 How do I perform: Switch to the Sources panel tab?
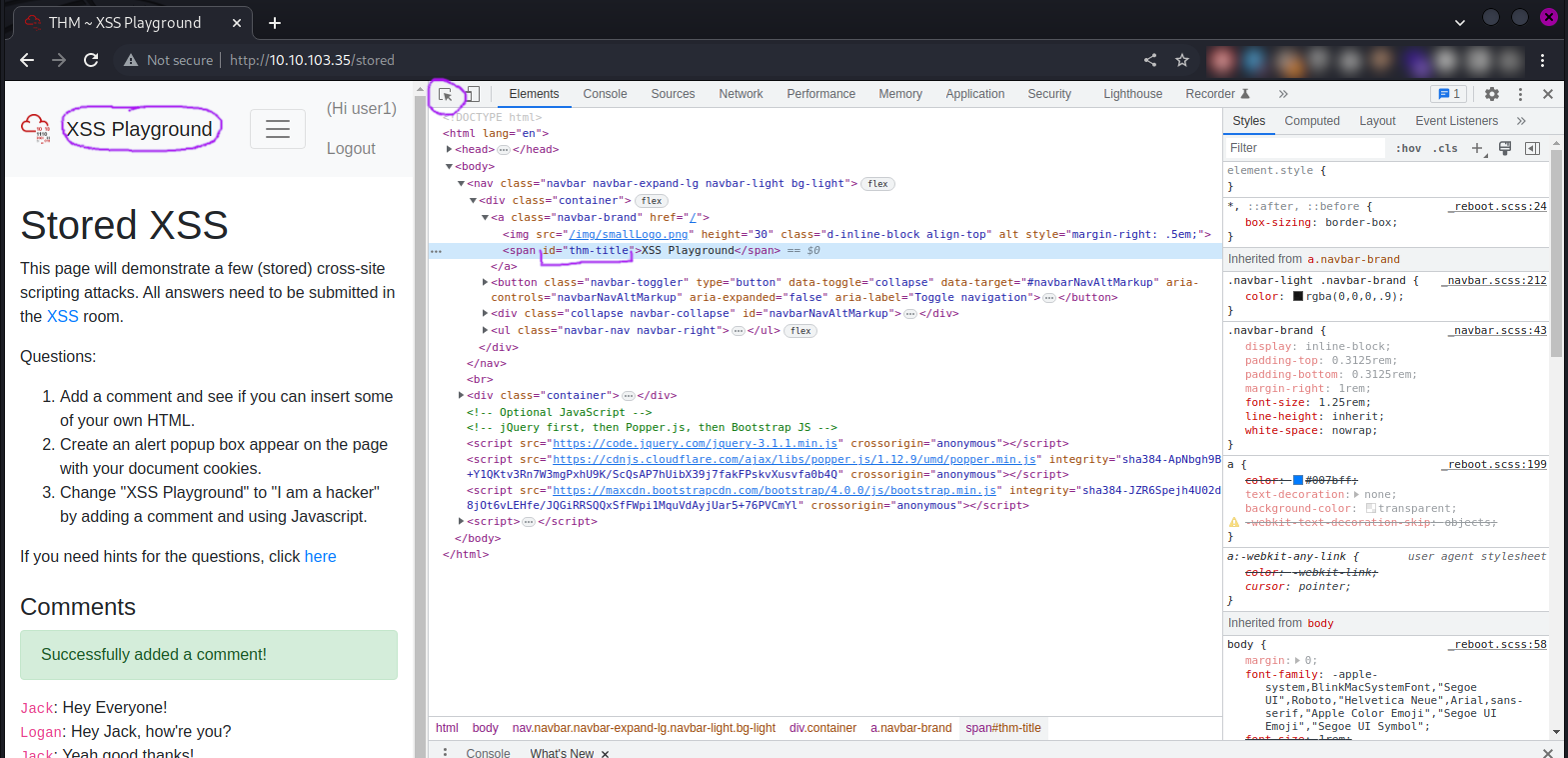pos(673,94)
